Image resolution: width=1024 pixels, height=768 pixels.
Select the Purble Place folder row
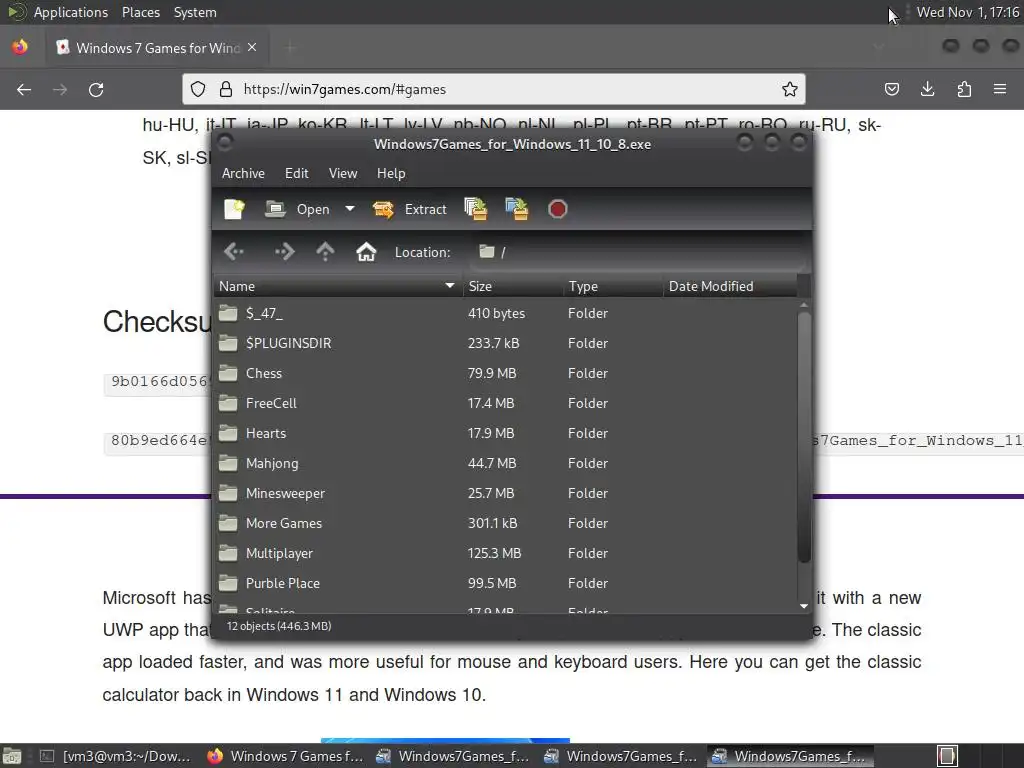point(505,584)
